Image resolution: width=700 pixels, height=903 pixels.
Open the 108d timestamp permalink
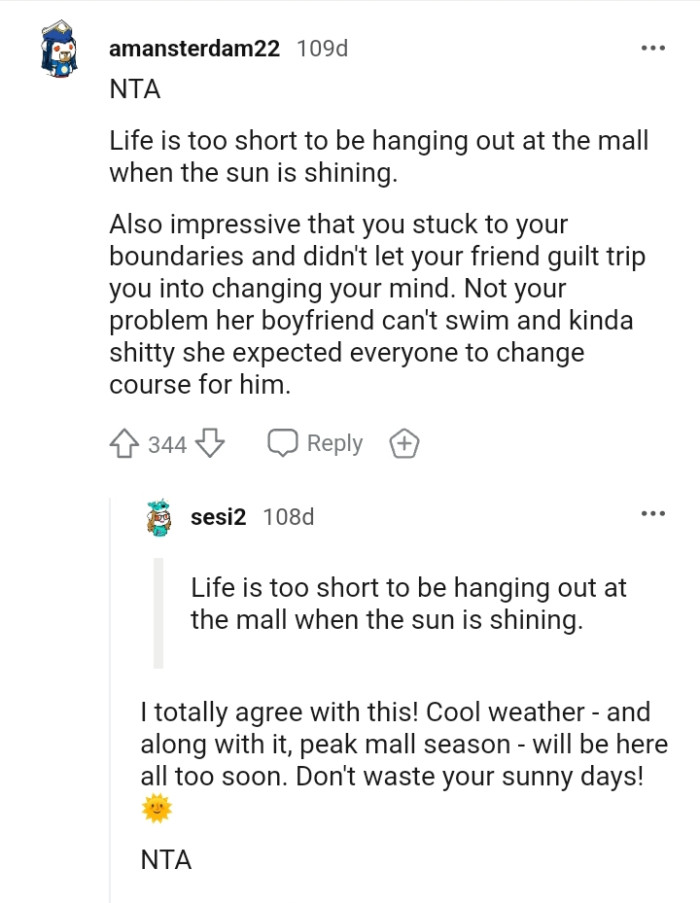point(288,517)
